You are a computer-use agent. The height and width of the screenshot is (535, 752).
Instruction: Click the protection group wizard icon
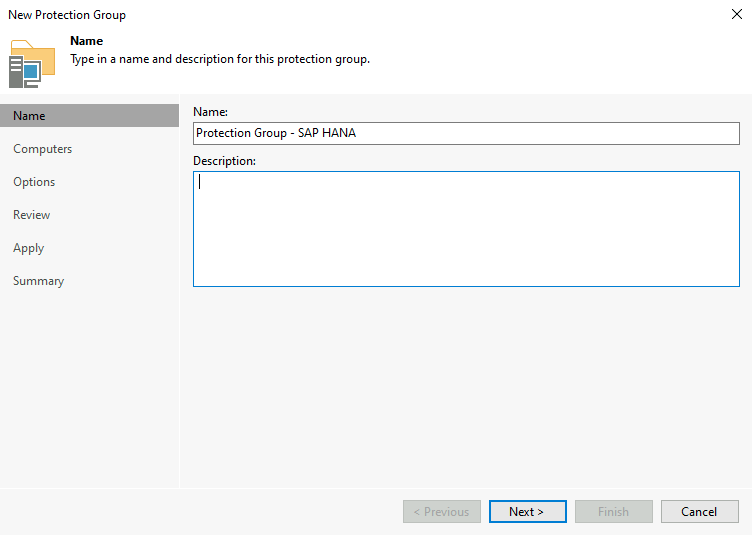coord(31,63)
